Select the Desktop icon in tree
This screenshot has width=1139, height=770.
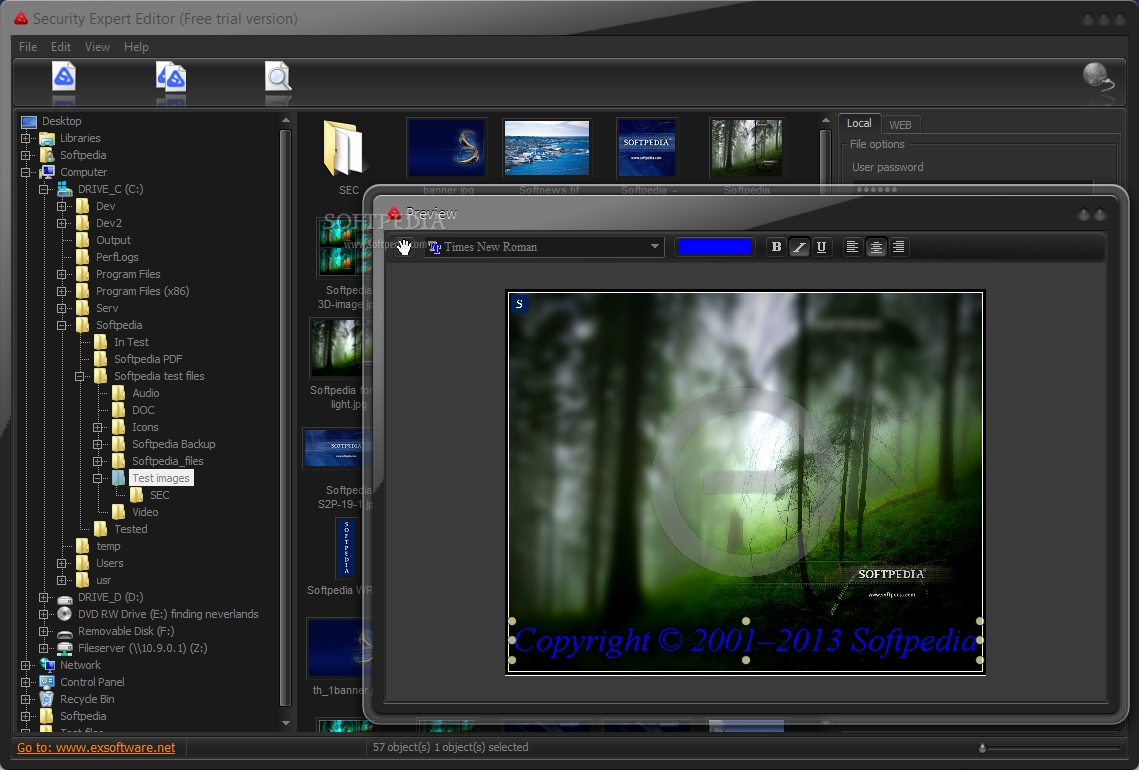29,121
